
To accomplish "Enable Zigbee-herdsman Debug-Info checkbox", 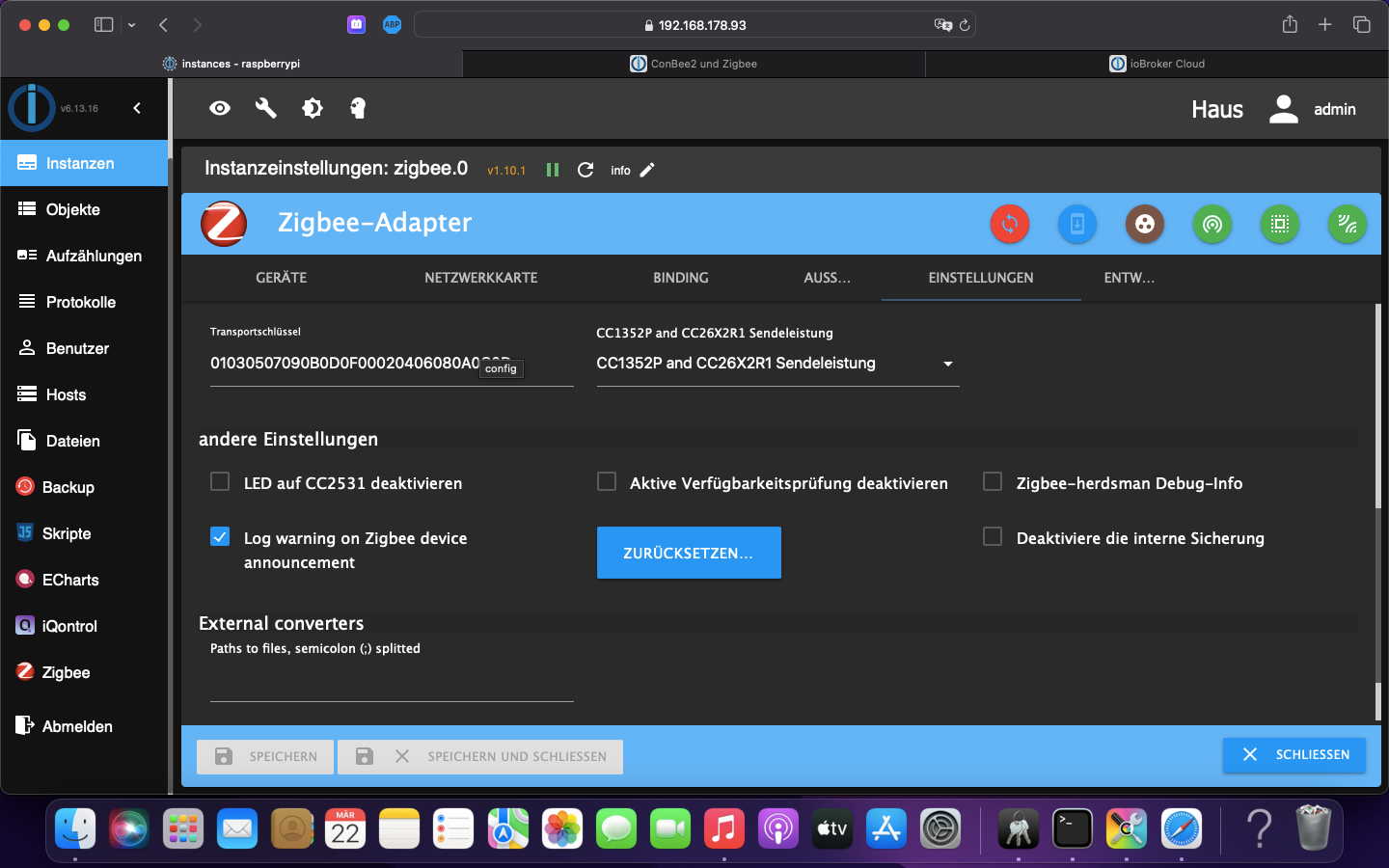I will coord(993,481).
